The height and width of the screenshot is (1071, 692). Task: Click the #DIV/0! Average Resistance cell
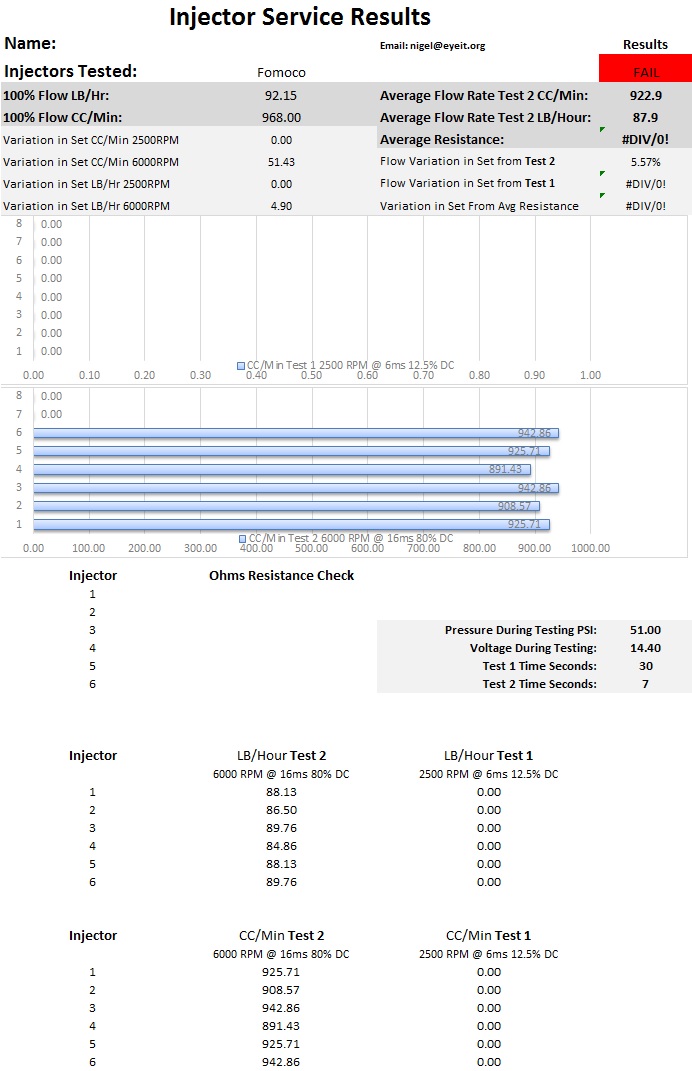pos(646,139)
